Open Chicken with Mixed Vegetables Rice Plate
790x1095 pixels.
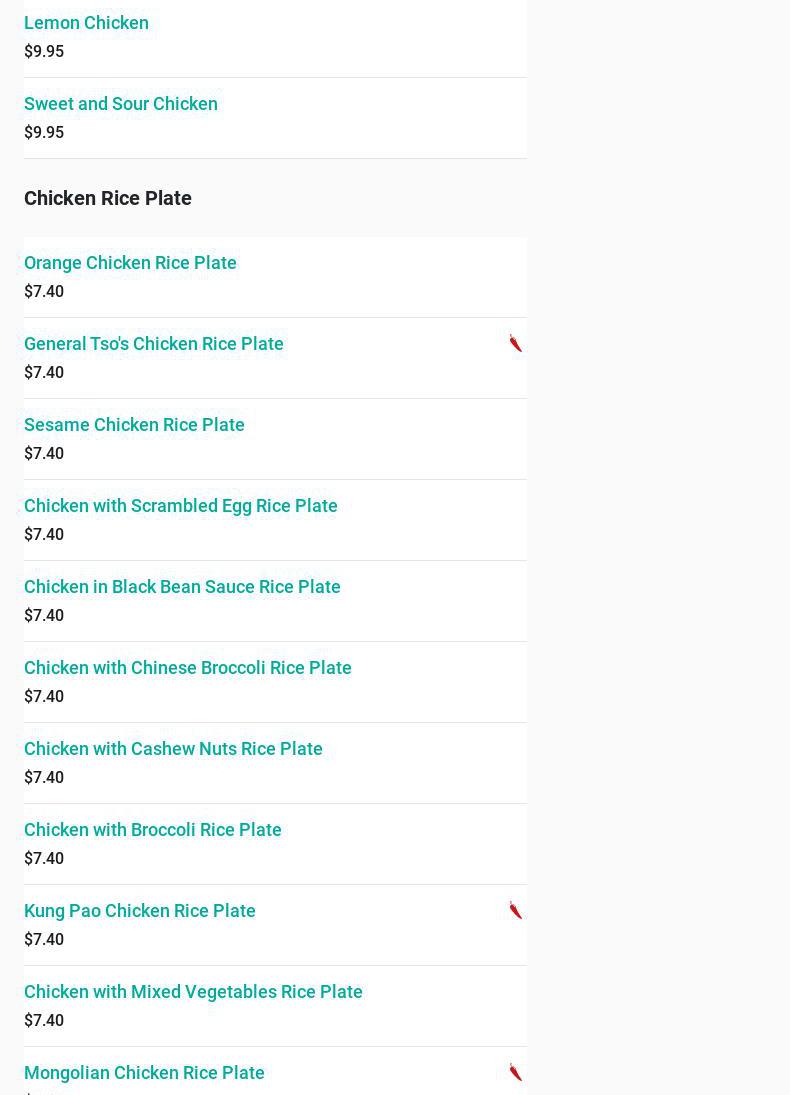click(193, 991)
